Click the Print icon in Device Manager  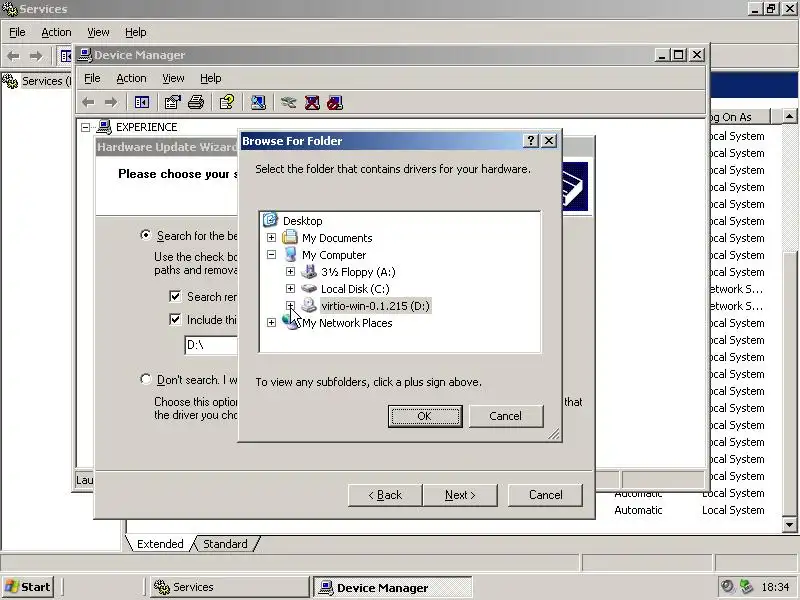click(196, 103)
